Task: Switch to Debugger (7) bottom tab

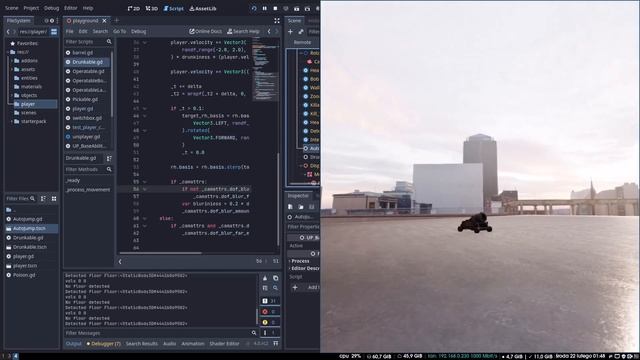Action: click(x=104, y=344)
